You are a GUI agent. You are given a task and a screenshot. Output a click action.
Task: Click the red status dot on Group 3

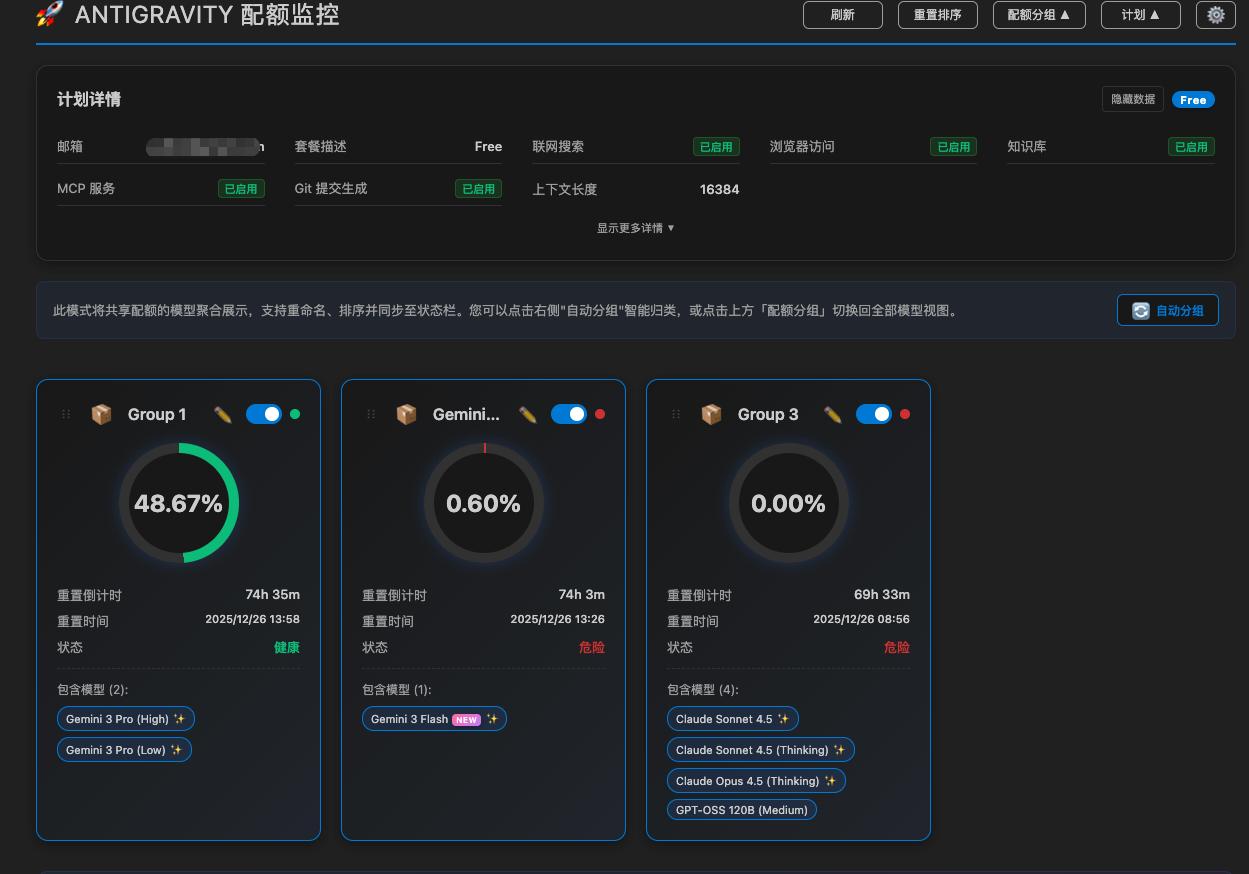pyautogui.click(x=906, y=413)
